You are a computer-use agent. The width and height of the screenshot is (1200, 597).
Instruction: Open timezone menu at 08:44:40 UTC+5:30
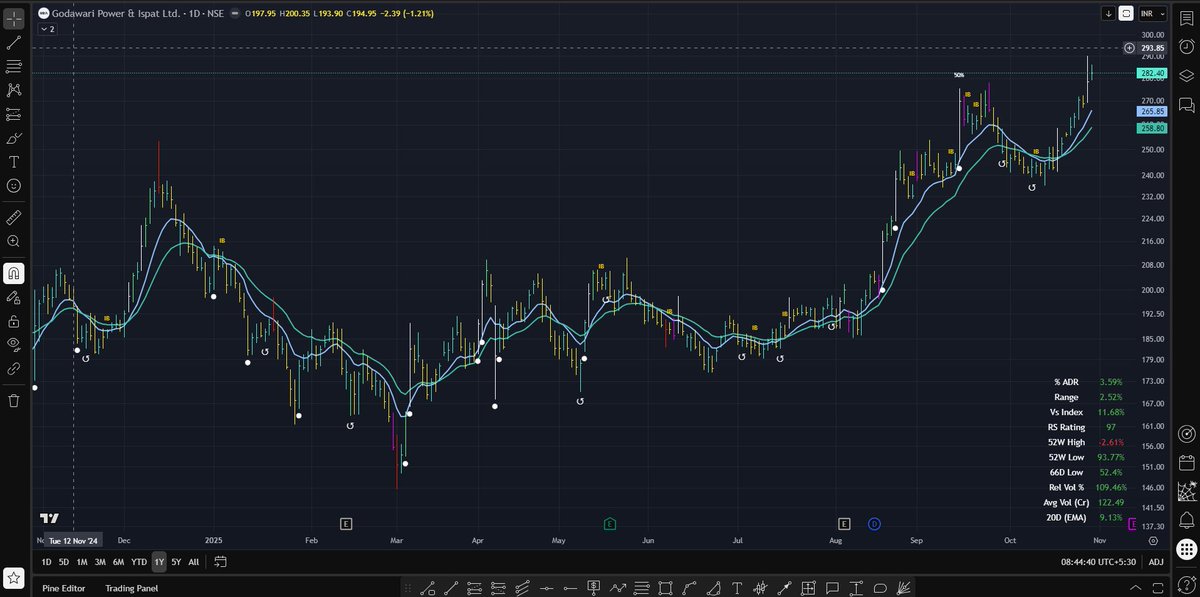[x=1100, y=562]
